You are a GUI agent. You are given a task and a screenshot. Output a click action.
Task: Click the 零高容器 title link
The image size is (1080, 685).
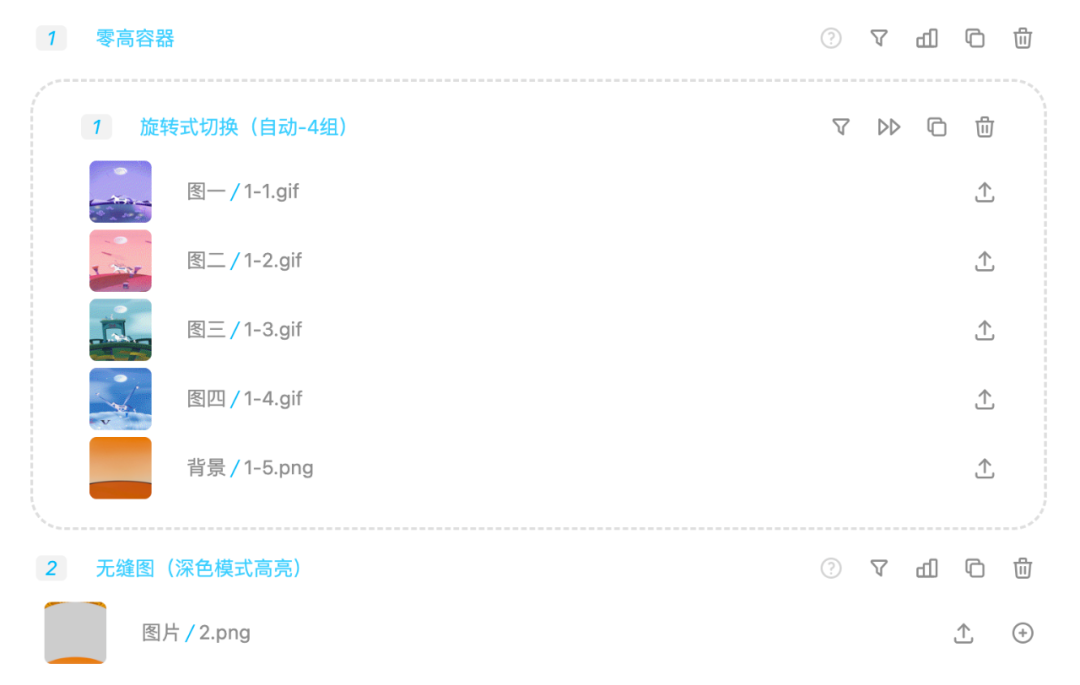tap(135, 39)
